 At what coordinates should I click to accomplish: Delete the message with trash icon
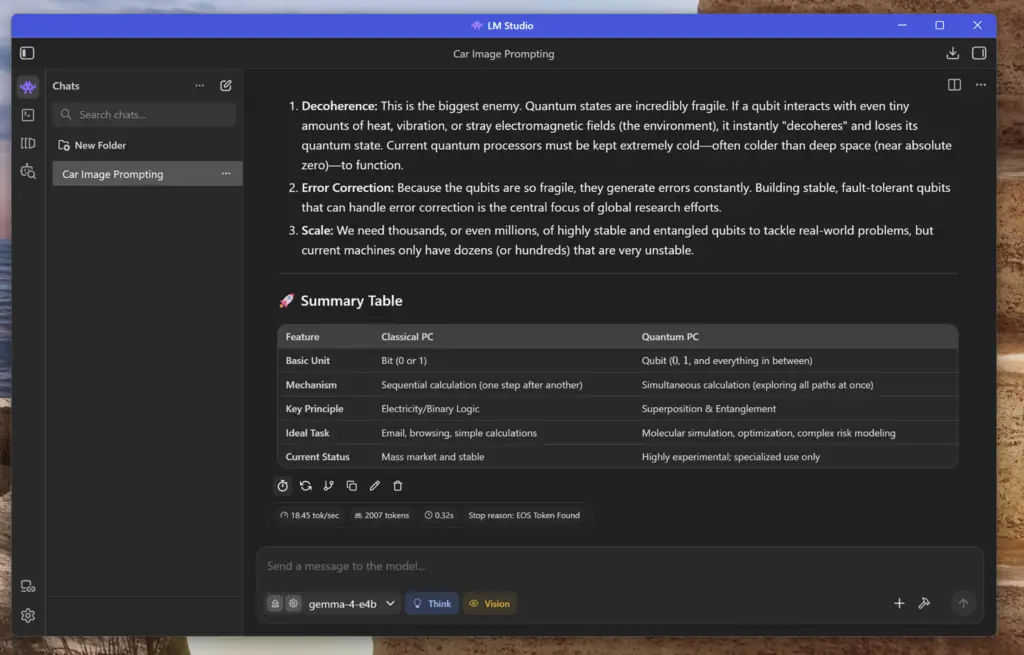[398, 486]
